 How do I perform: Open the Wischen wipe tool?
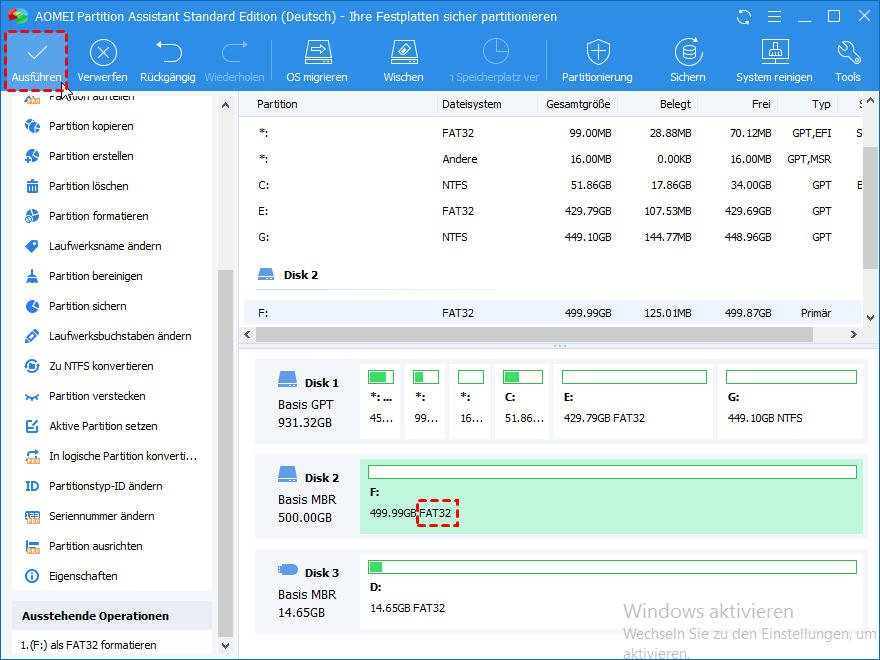403,53
